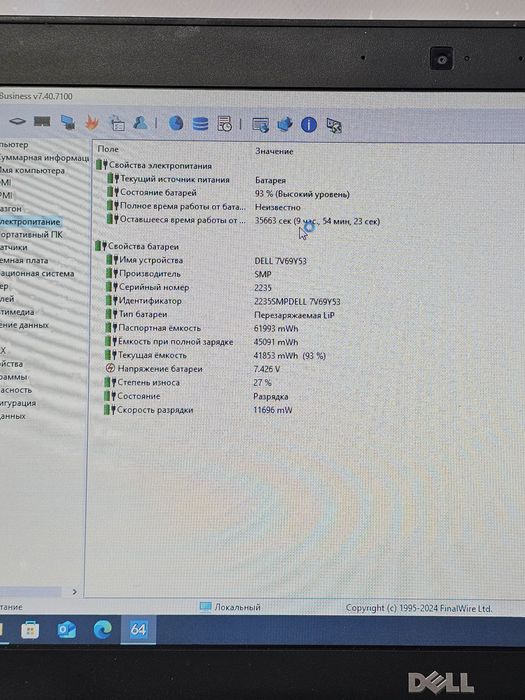Open the CPUID chip icon in toolbar

[17, 121]
